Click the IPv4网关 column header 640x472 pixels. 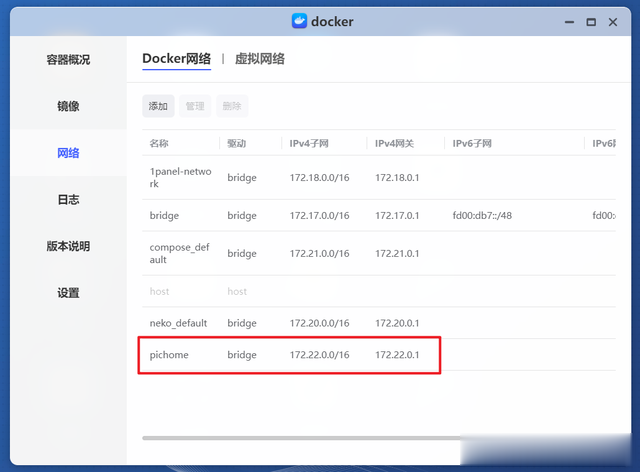395,143
